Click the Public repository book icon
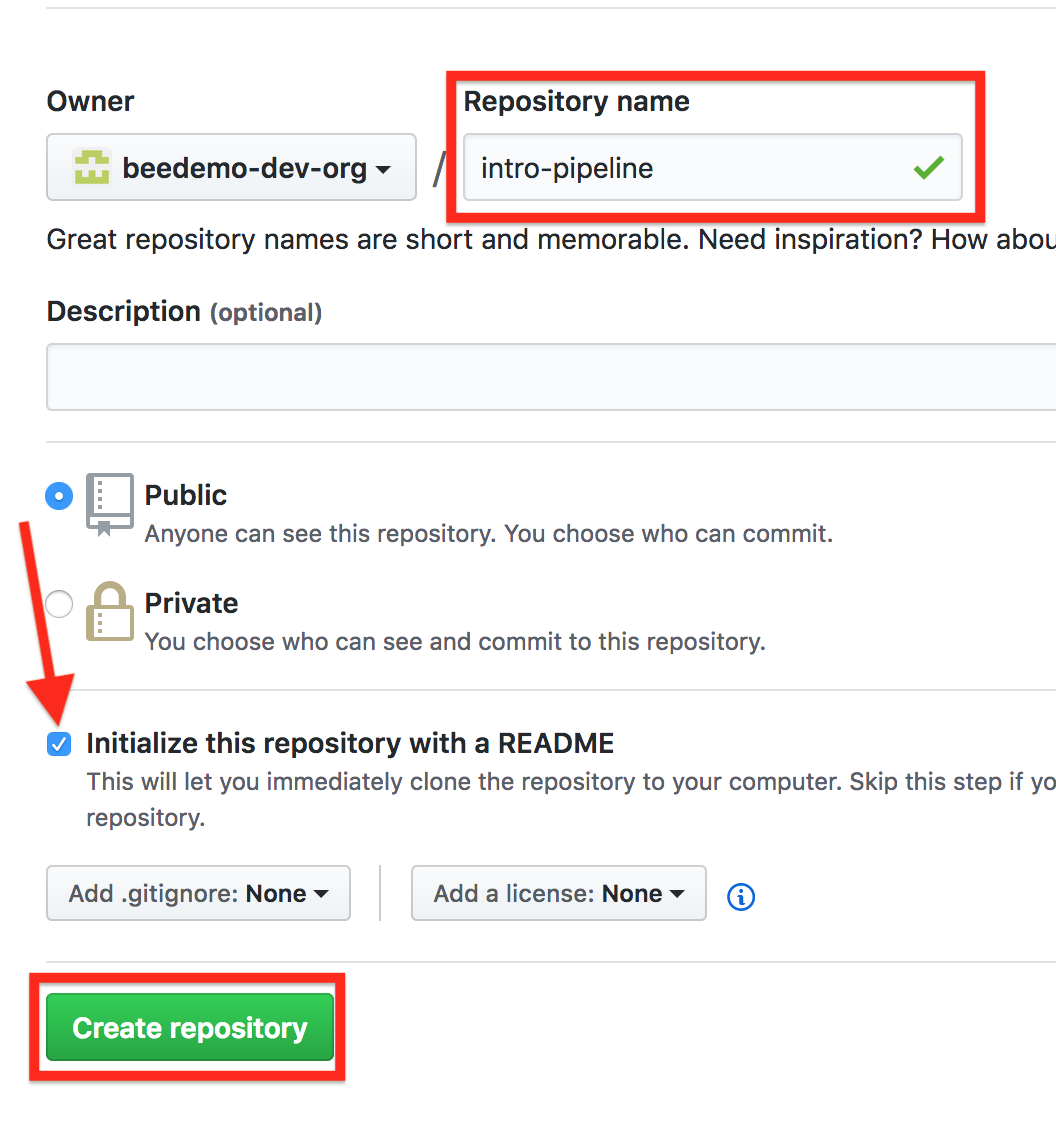Screen dimensions: 1056x1122 [x=109, y=504]
